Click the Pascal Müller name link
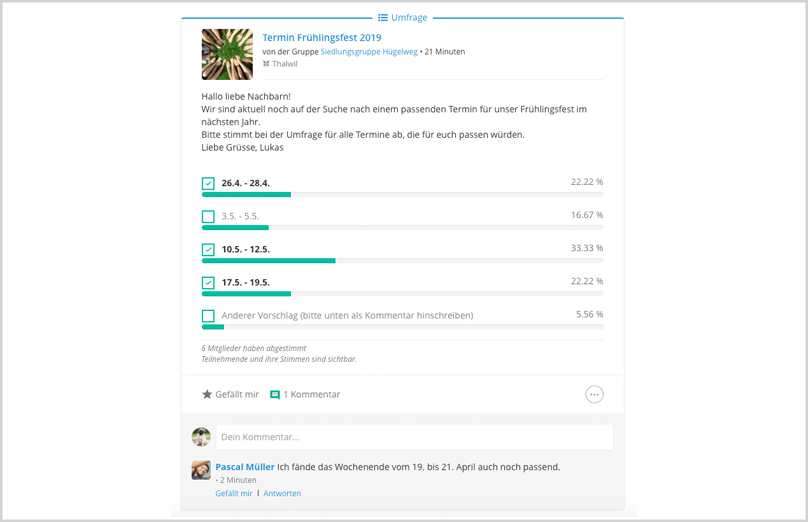Image resolution: width=808 pixels, height=522 pixels. point(245,467)
